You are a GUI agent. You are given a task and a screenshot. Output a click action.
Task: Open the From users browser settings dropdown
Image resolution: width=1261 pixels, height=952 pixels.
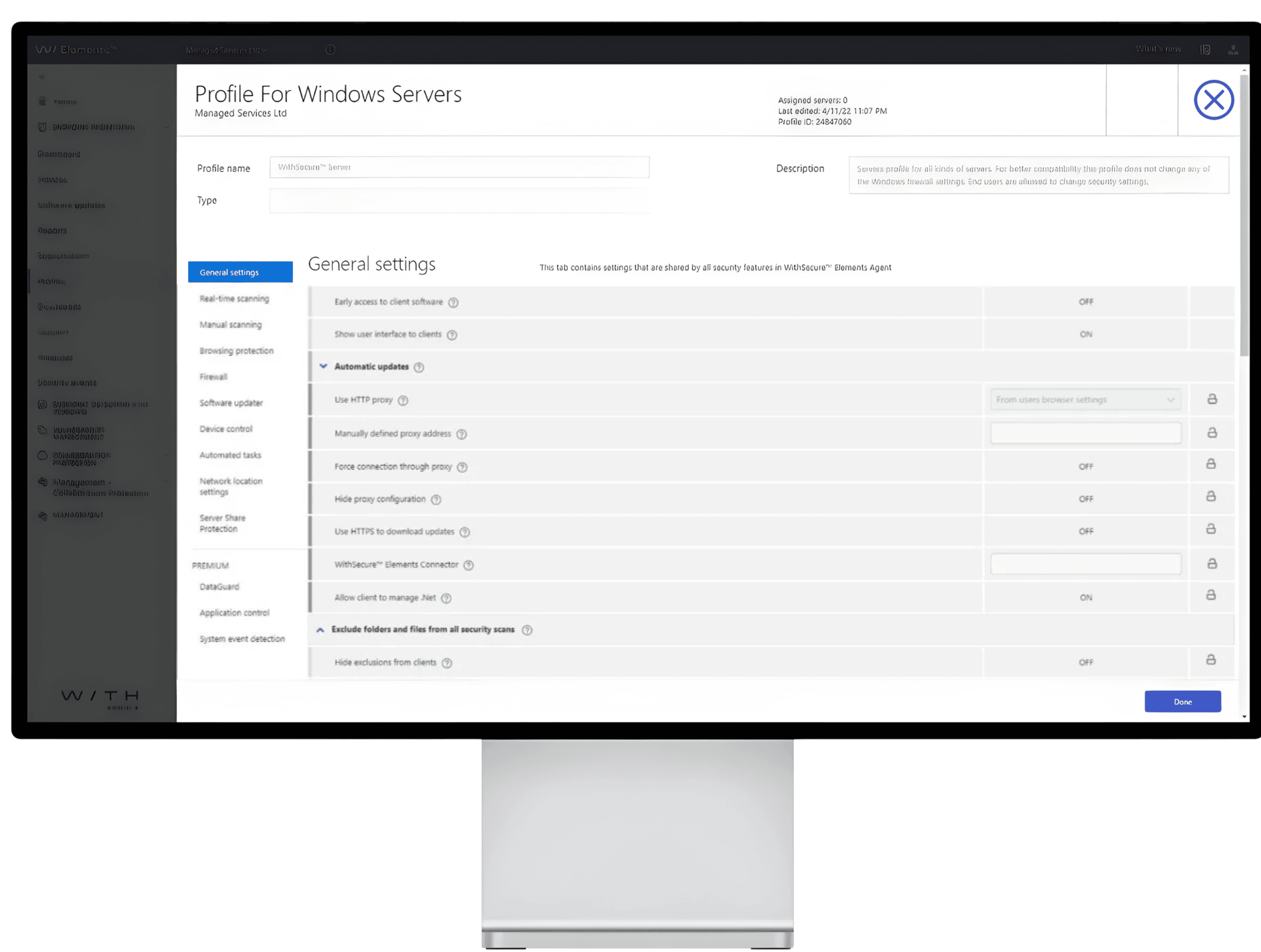pyautogui.click(x=1085, y=400)
